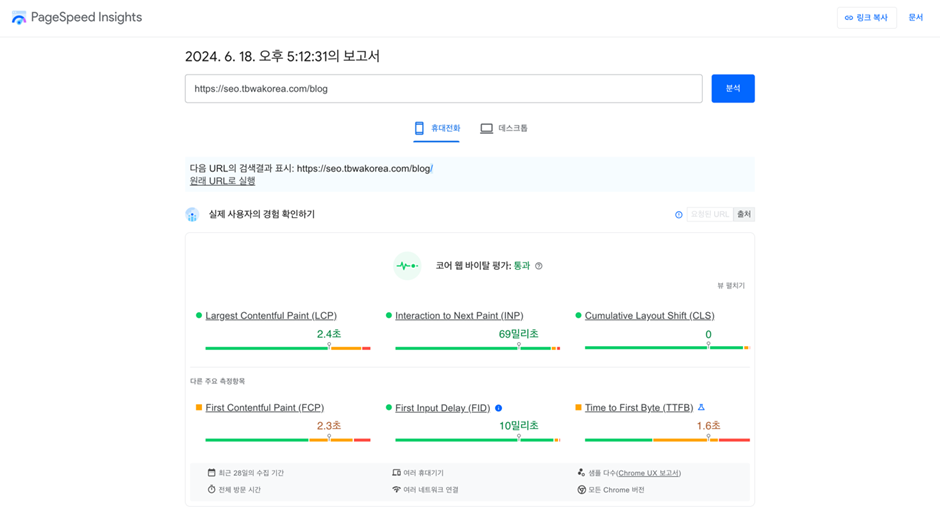Screen dimensions: 940x513
Task: Click the Wi-Fi icon for 여러 네트워크 연결
Action: [396, 490]
